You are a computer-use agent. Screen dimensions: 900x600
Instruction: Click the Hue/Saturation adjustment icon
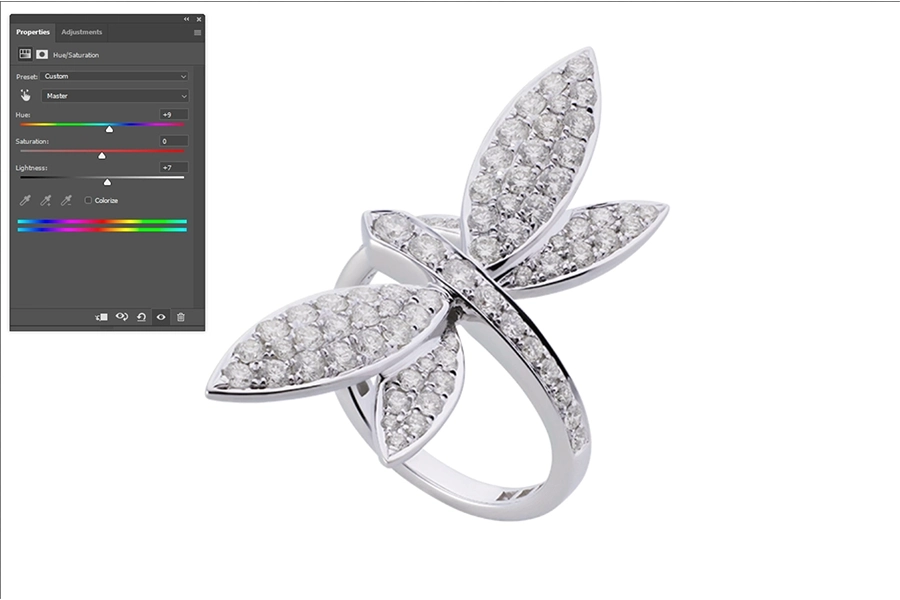[x=26, y=54]
